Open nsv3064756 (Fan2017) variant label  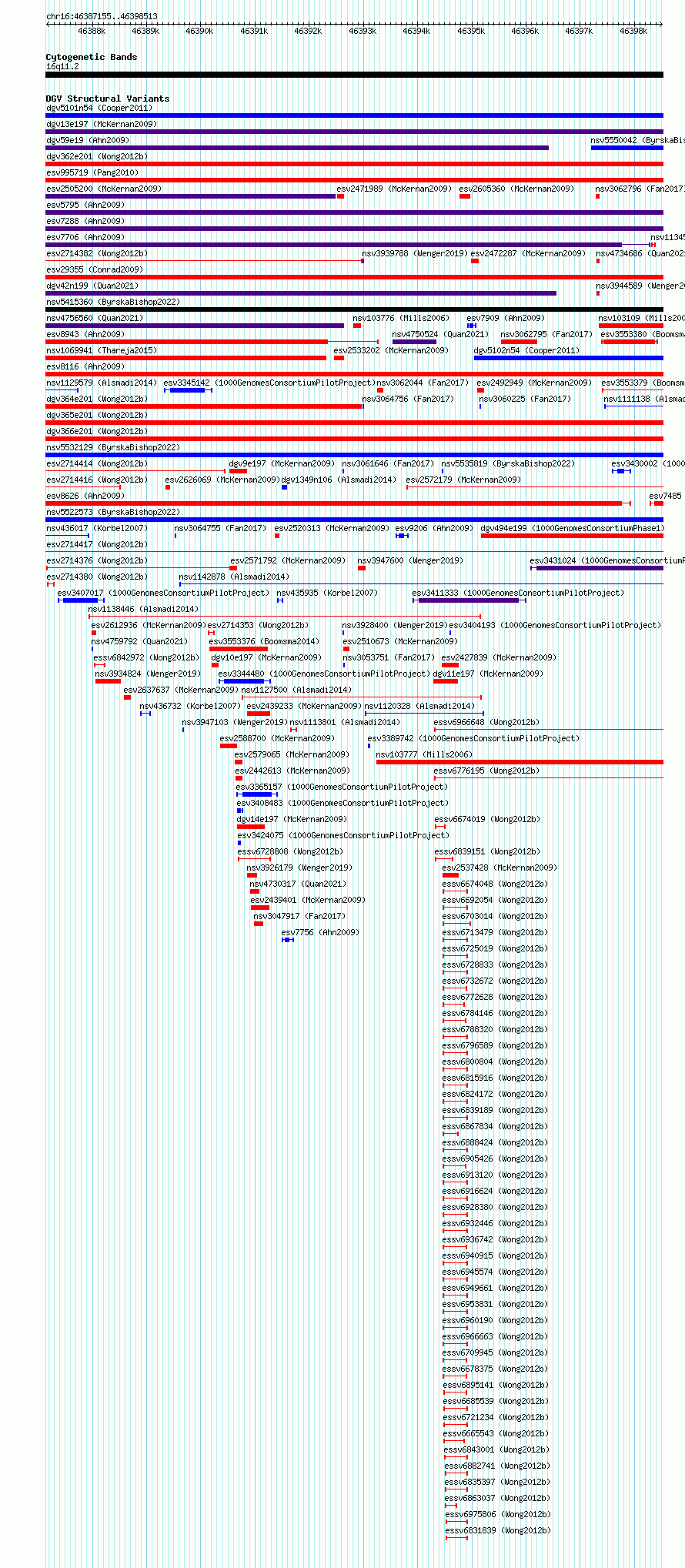(409, 399)
